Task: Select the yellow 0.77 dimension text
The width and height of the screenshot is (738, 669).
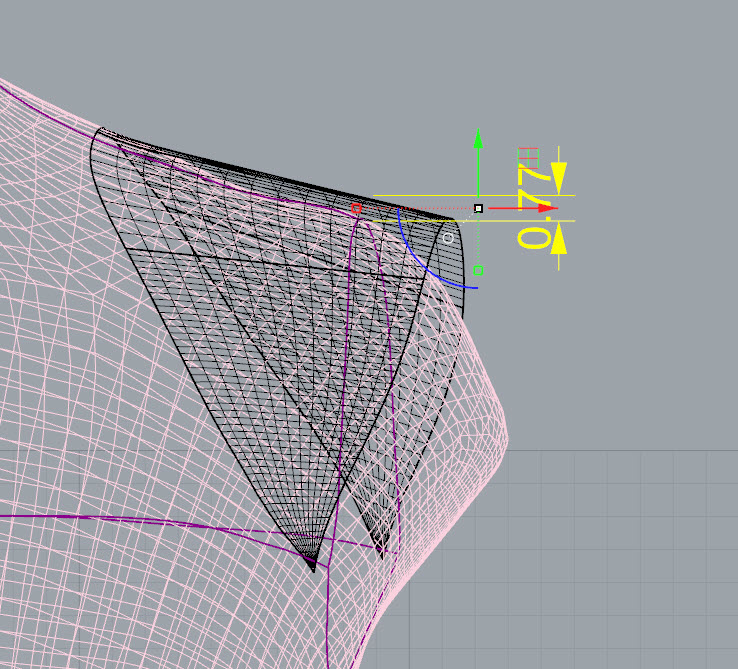Action: tap(534, 206)
